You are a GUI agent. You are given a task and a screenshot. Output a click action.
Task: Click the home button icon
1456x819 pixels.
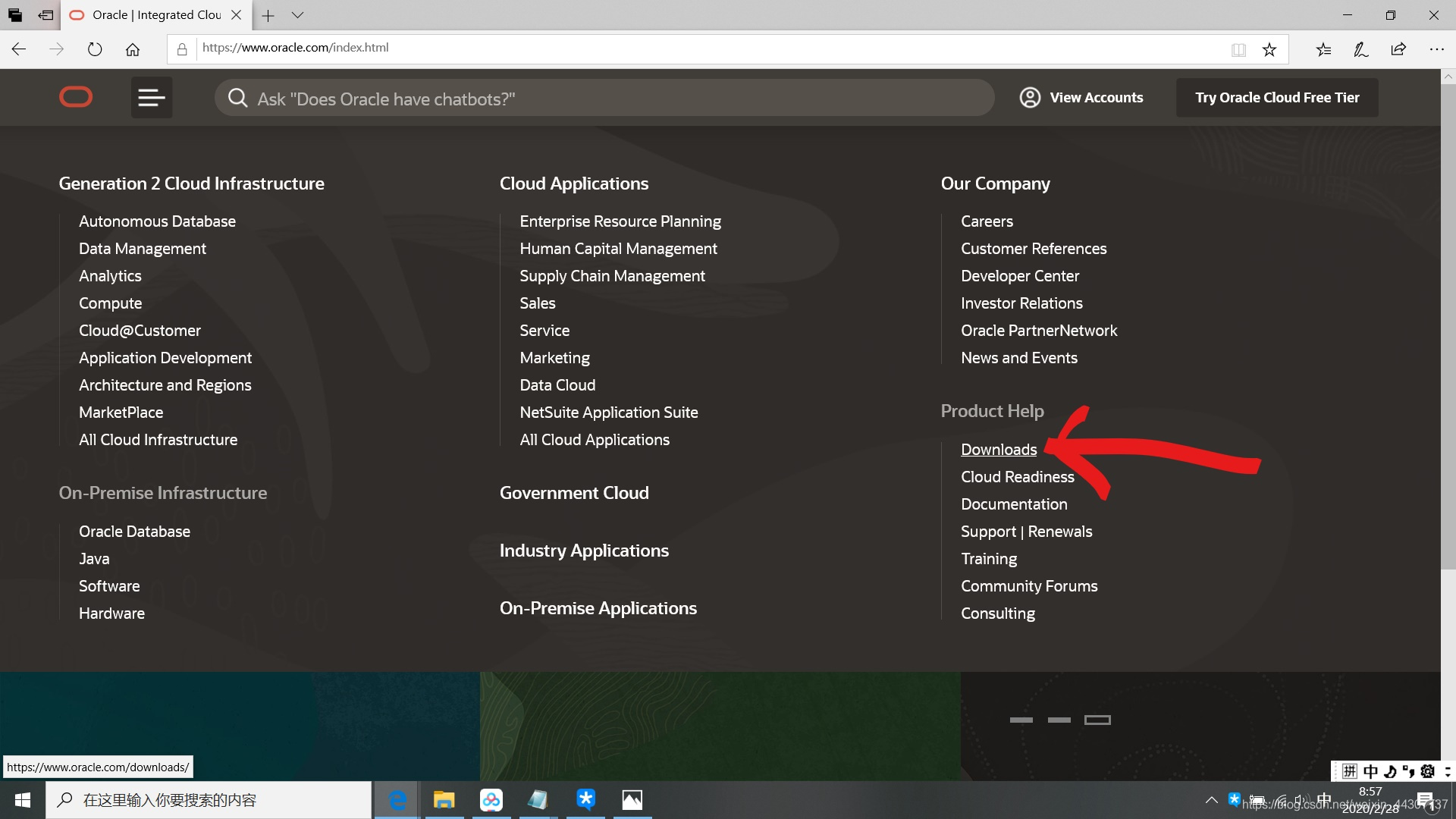point(131,48)
